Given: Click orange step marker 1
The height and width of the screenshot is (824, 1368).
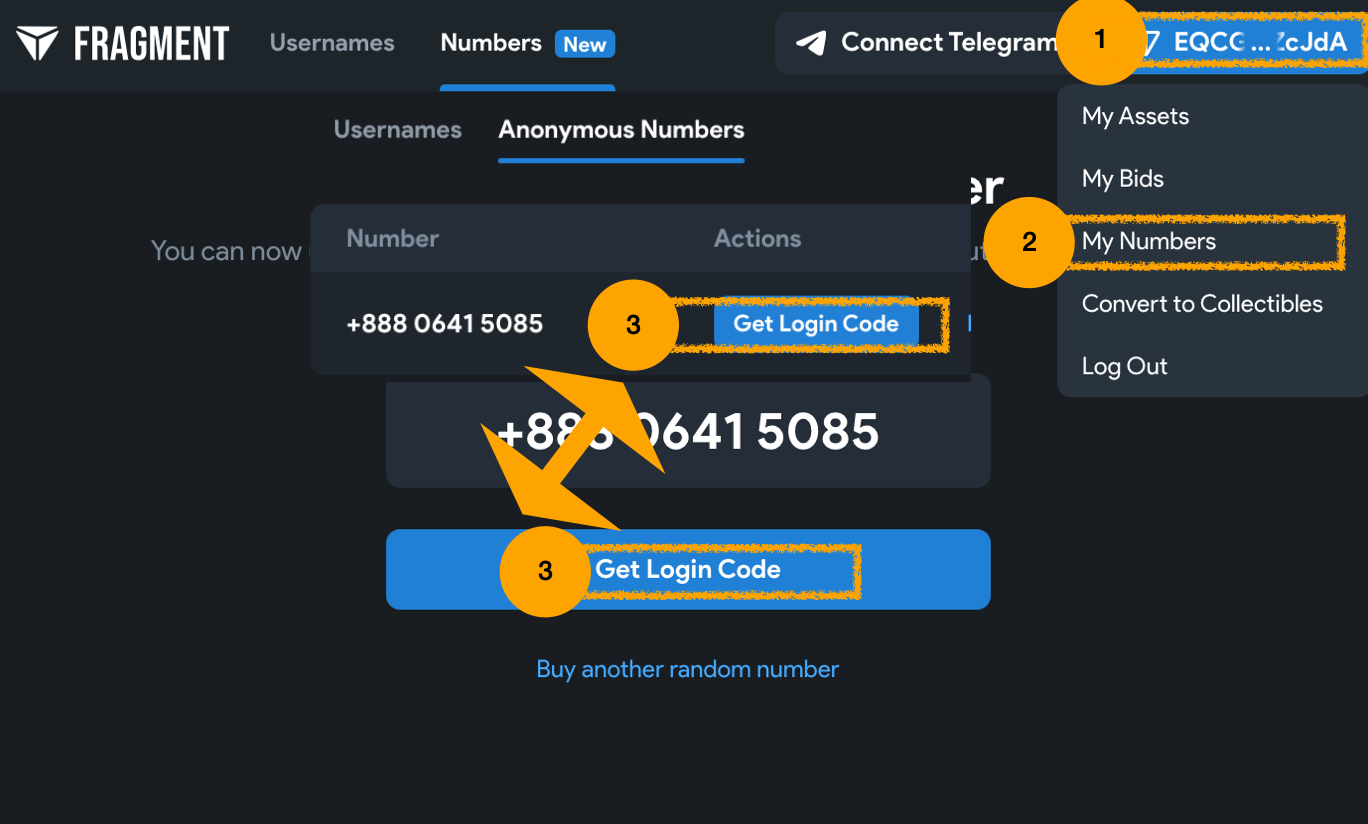Looking at the screenshot, I should click(x=1101, y=40).
